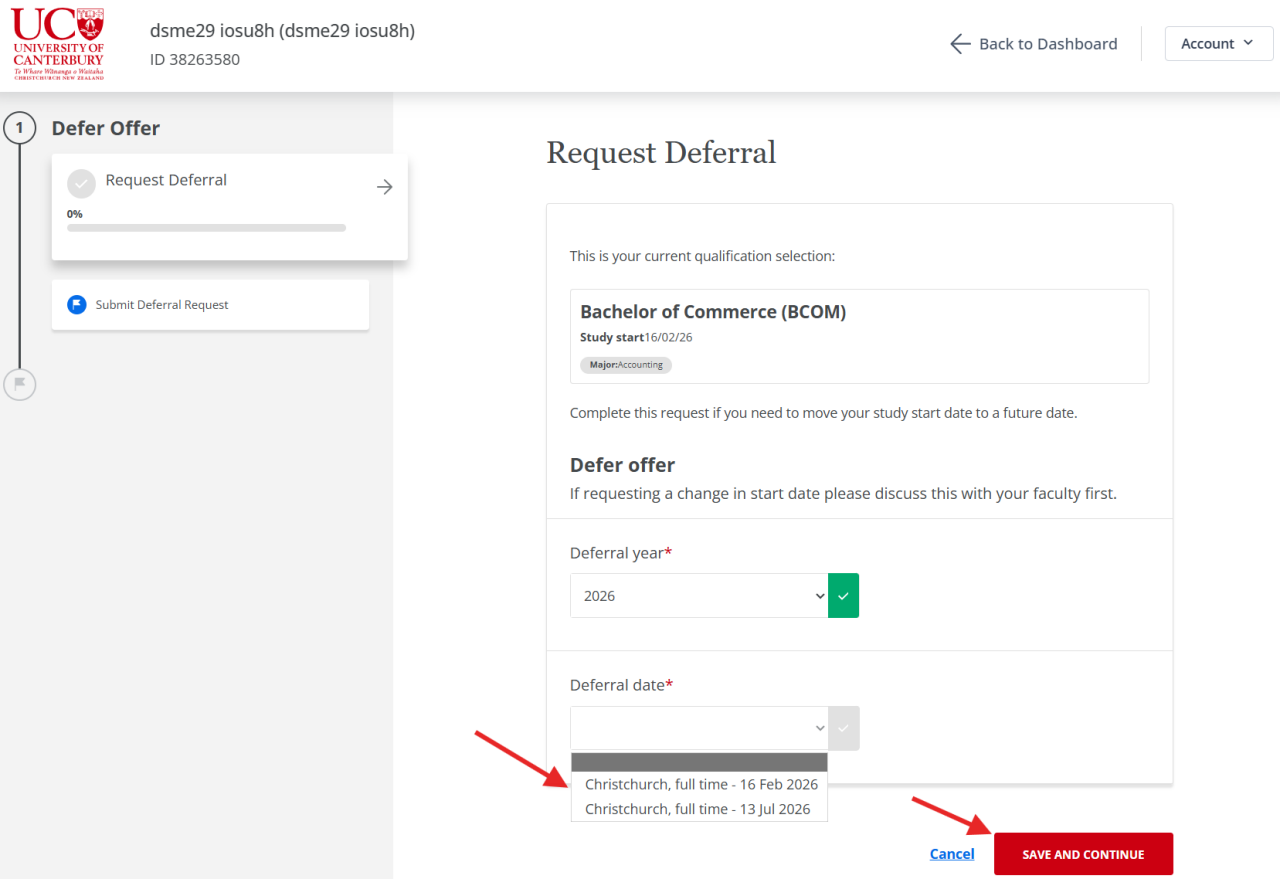Viewport: 1280px width, 879px height.
Task: Select Christchurch, full time - 16 Feb 2026
Action: click(701, 785)
